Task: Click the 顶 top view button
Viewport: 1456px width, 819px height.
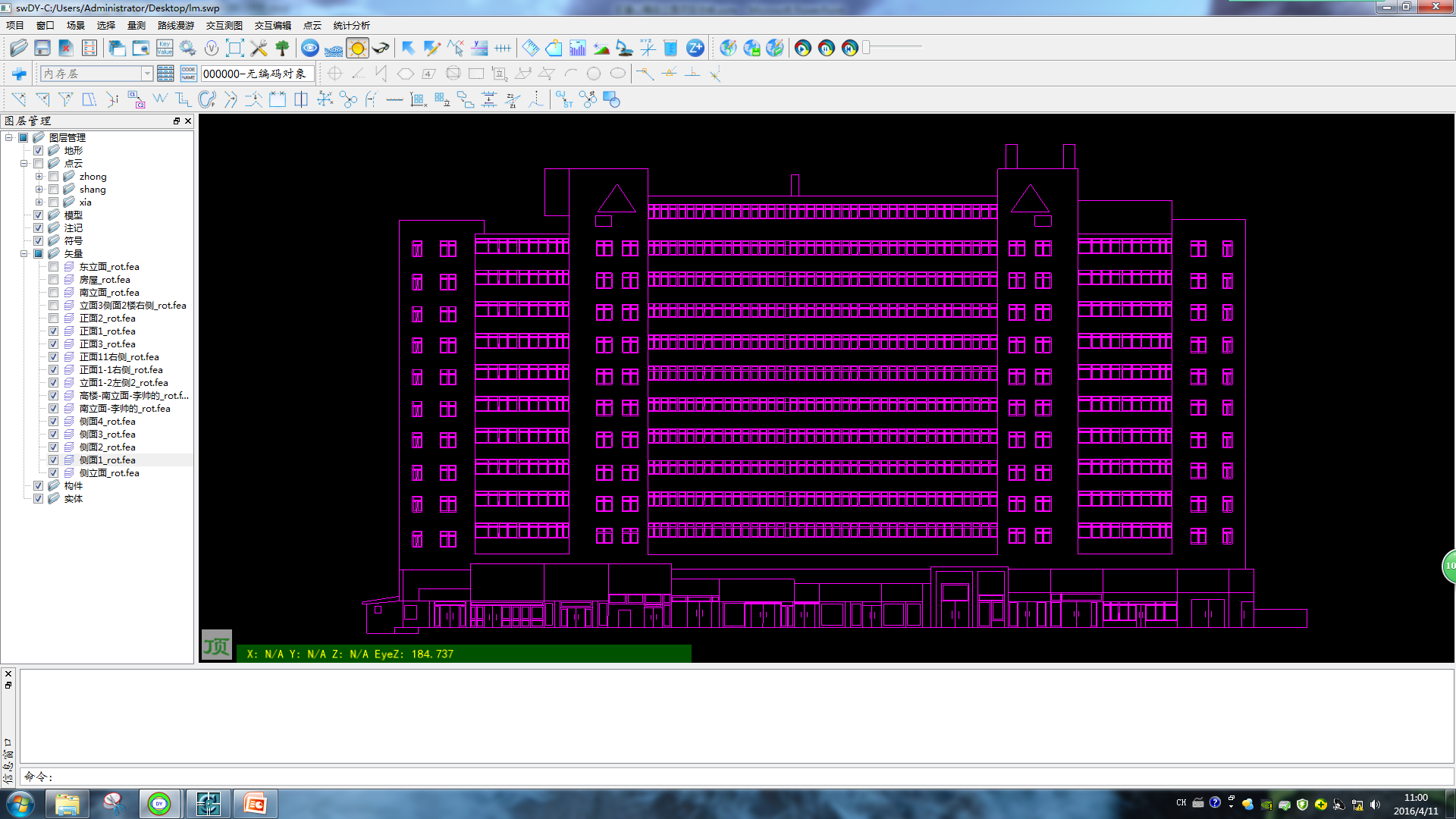Action: [x=216, y=645]
